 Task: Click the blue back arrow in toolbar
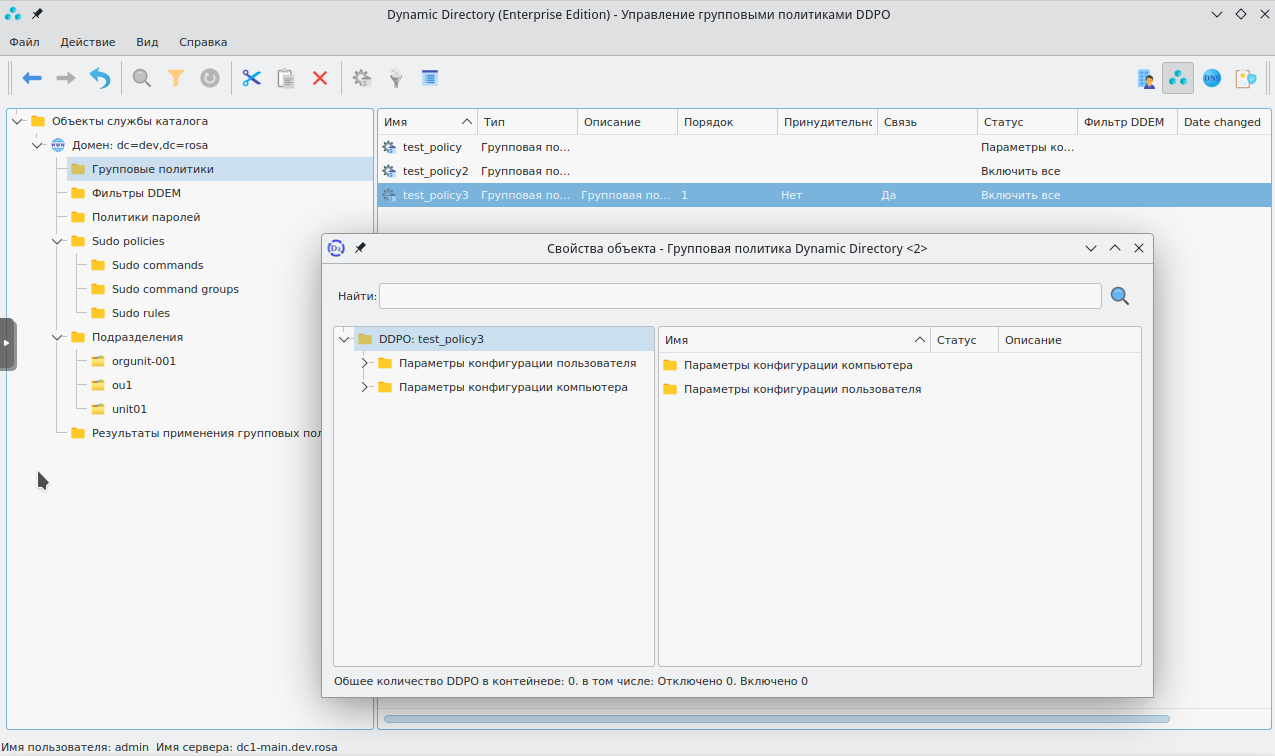pyautogui.click(x=32, y=78)
